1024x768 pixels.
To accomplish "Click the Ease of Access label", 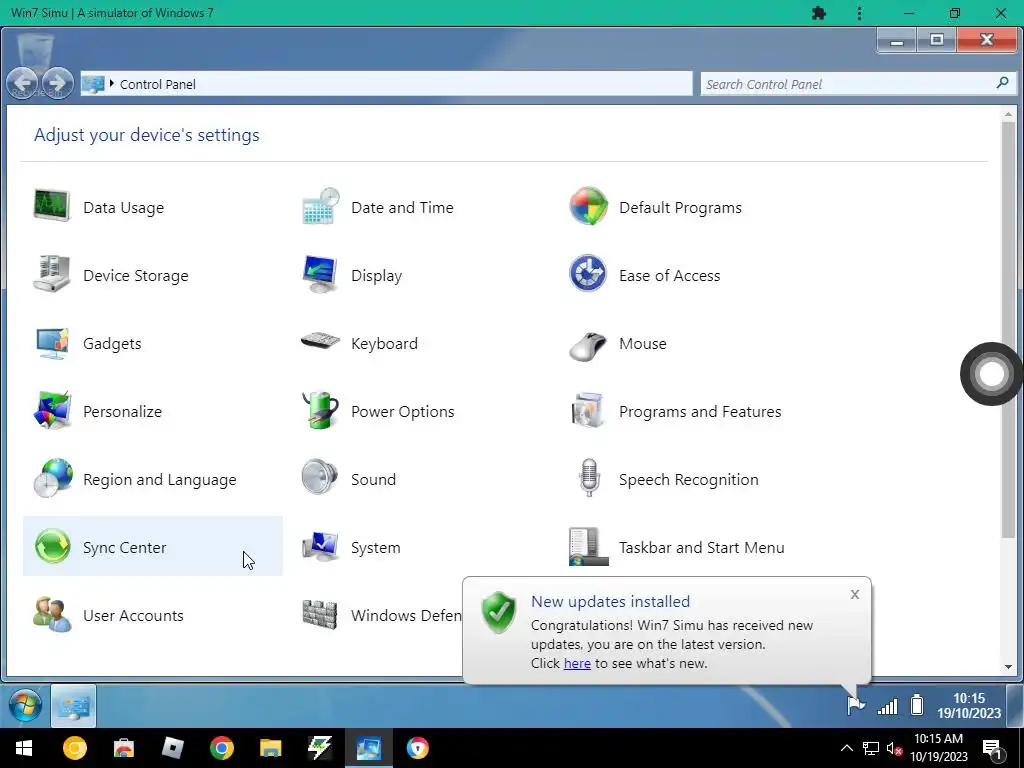I will (x=669, y=276).
